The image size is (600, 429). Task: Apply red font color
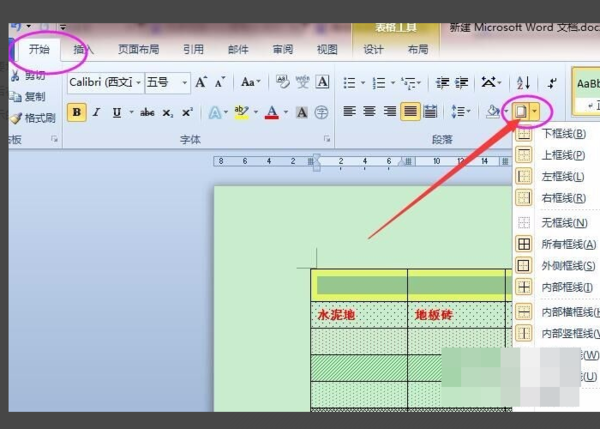pyautogui.click(x=272, y=112)
